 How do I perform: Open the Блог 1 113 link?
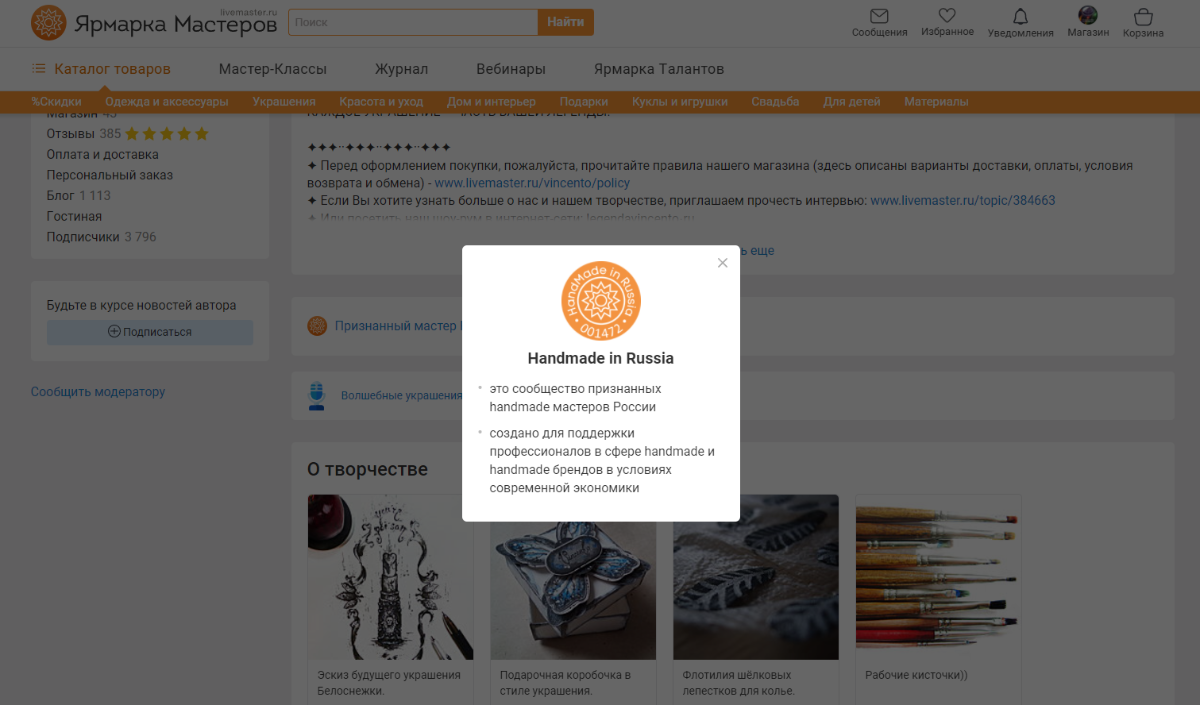[x=79, y=196]
